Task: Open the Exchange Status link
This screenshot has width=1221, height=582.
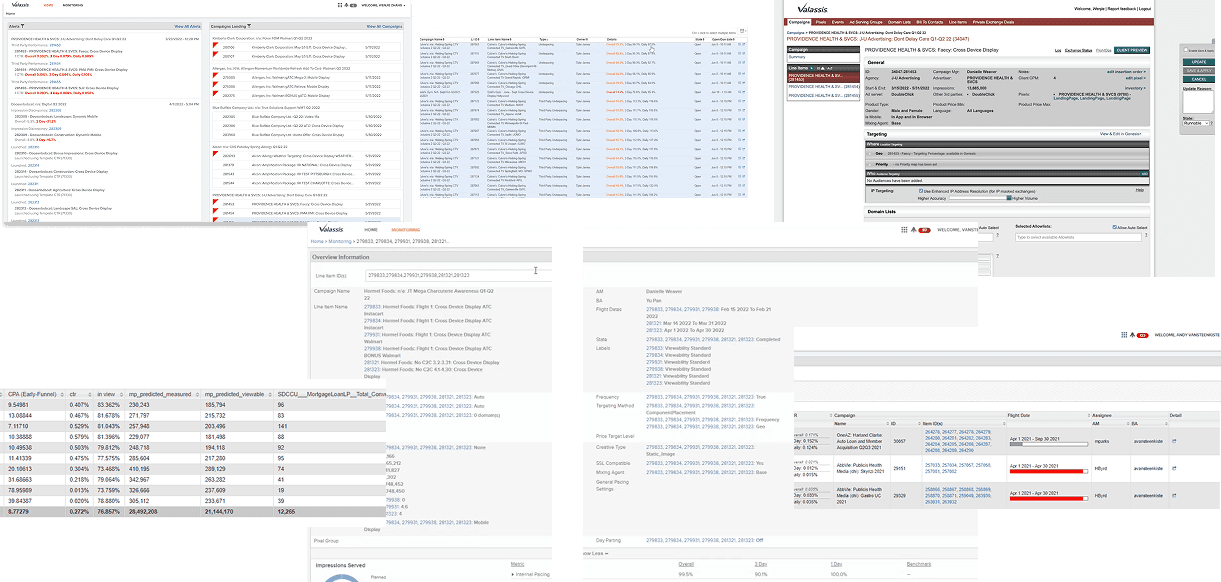Action: pos(1078,50)
